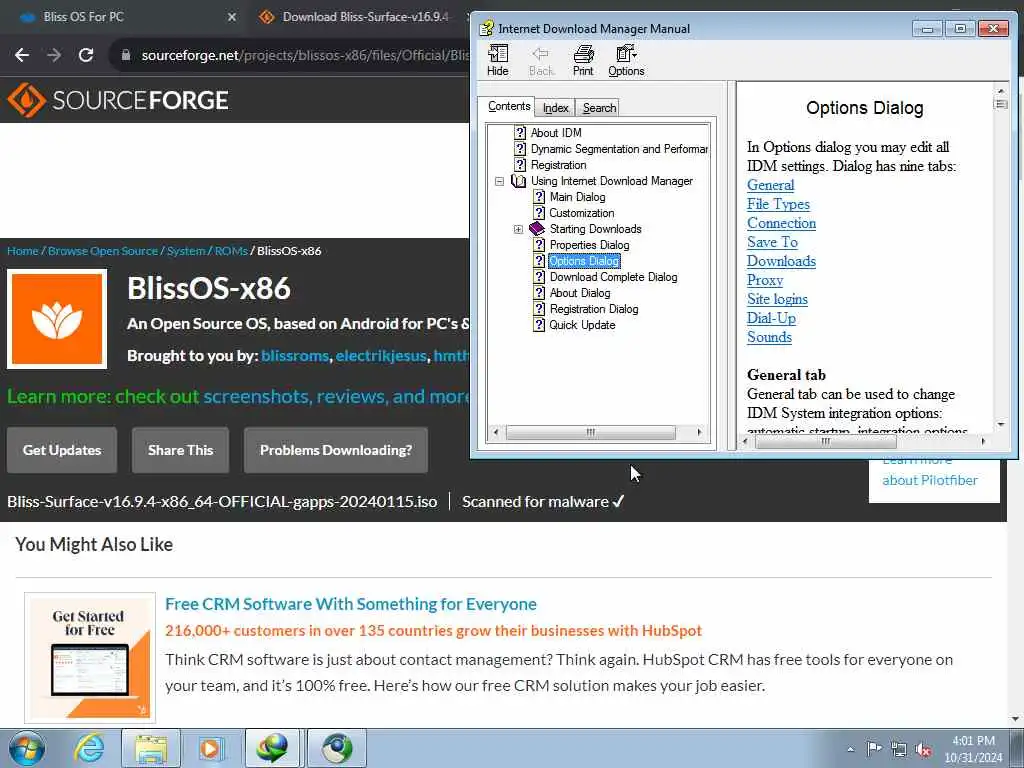The image size is (1024, 768).
Task: Switch to the Contents tab
Action: coord(509,106)
